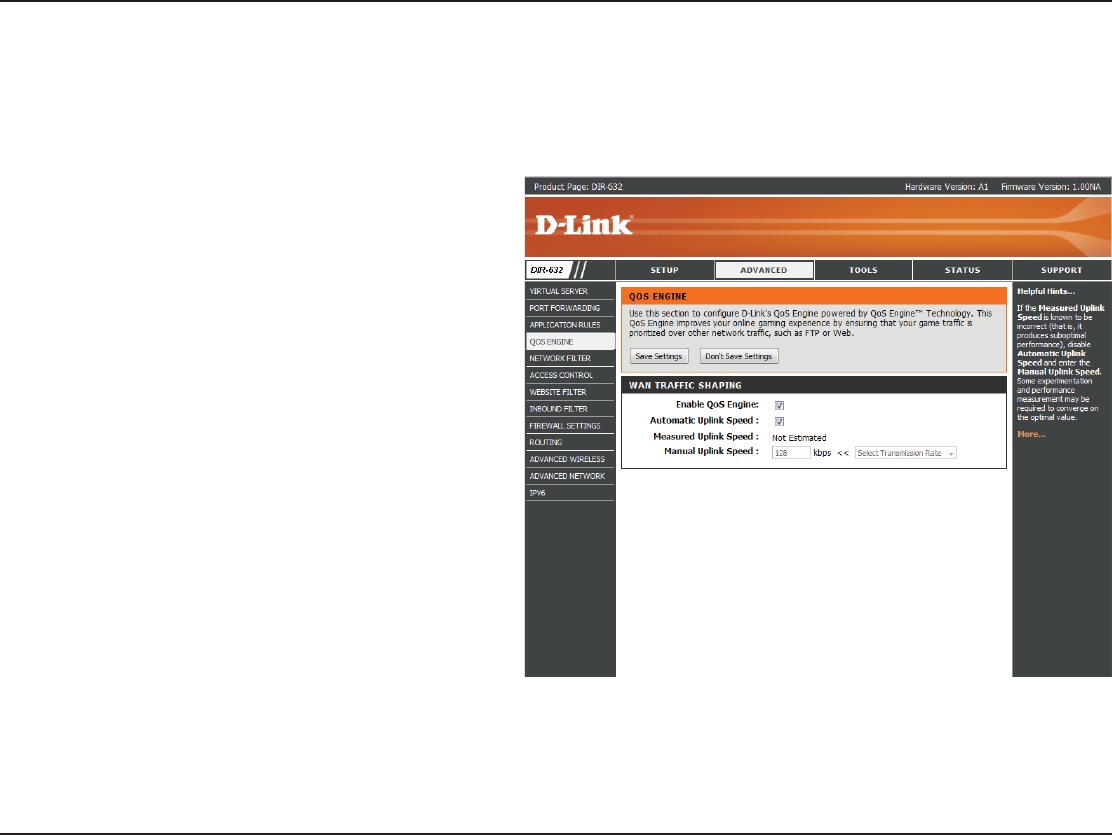The image size is (1112, 835).
Task: Uncheck the Automatic Uplink Speed checkbox
Action: 779,421
